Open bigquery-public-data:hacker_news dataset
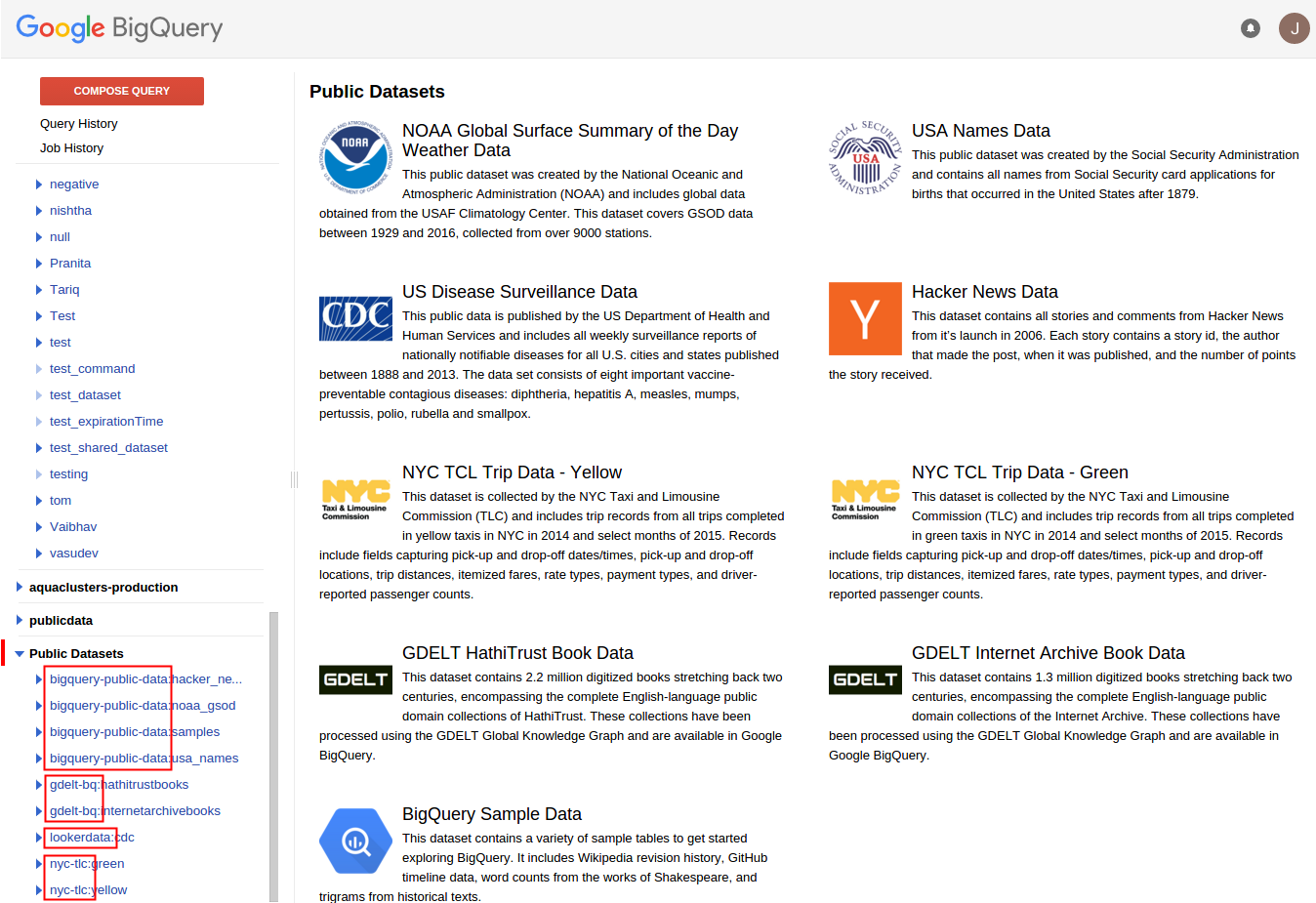1316x903 pixels. [x=145, y=679]
